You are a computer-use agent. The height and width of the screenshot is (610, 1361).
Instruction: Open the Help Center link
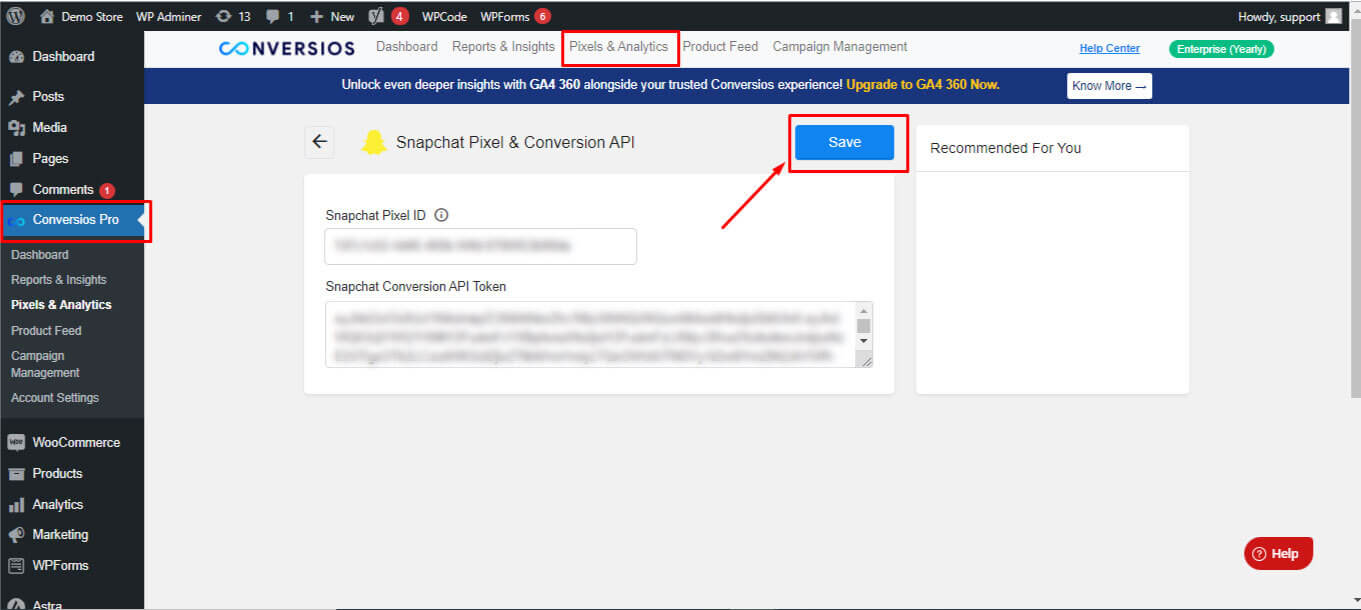pyautogui.click(x=1109, y=49)
